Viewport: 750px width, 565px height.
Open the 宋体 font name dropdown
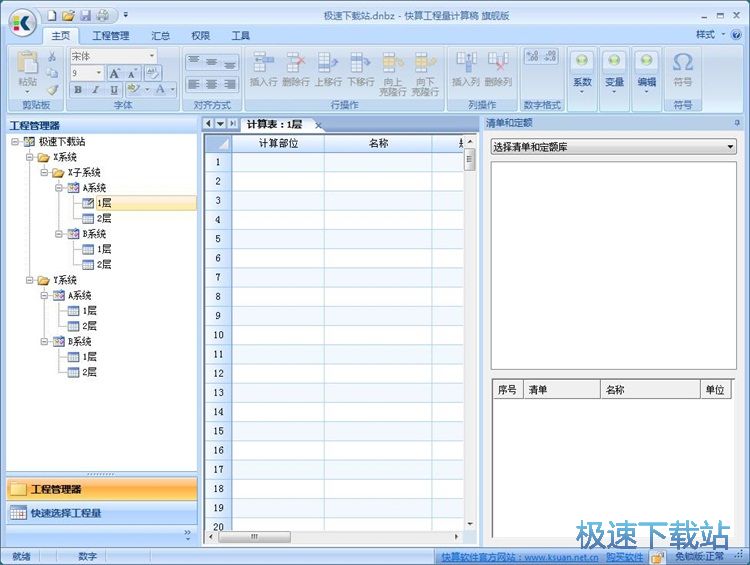[152, 56]
